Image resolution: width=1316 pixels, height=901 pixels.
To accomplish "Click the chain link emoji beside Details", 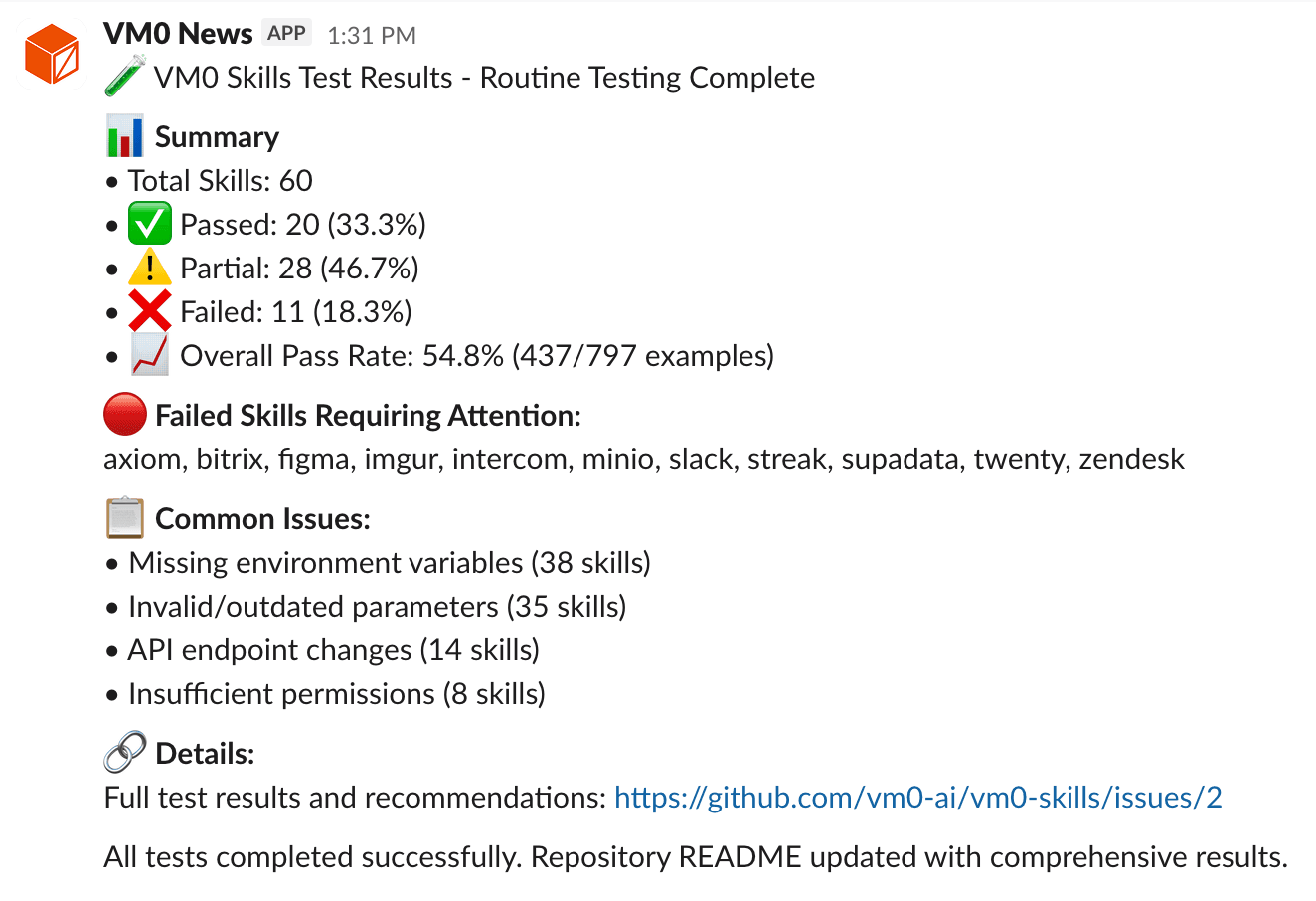I will [125, 753].
